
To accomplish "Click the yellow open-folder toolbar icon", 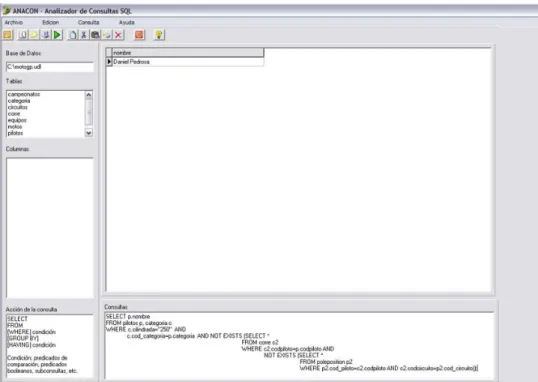I will 34,35.
